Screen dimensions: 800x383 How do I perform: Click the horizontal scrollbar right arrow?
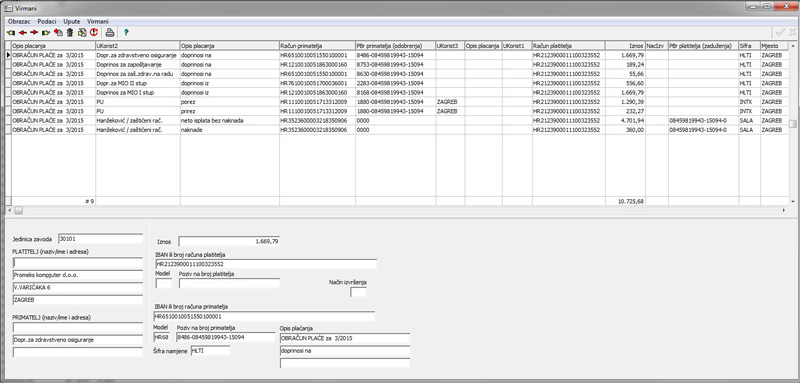[784, 210]
